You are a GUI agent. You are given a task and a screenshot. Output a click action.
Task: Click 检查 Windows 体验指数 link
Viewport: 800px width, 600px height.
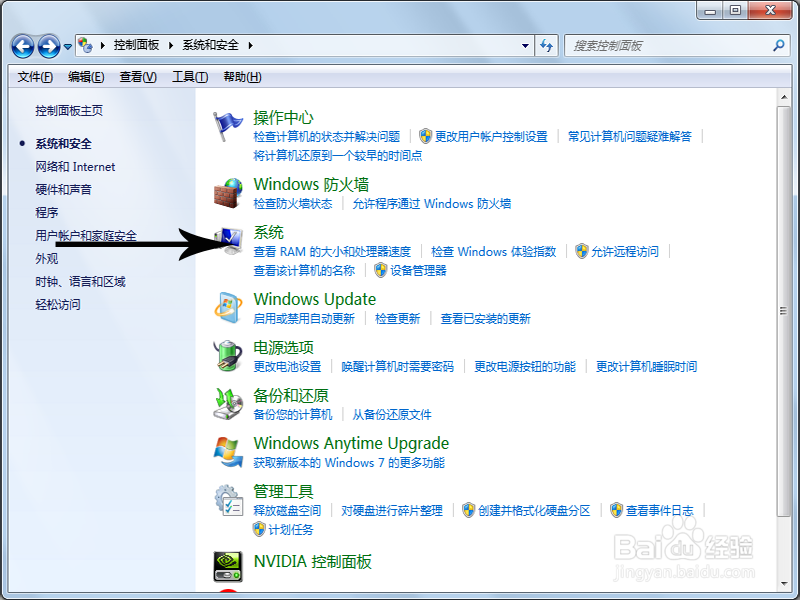pyautogui.click(x=493, y=252)
